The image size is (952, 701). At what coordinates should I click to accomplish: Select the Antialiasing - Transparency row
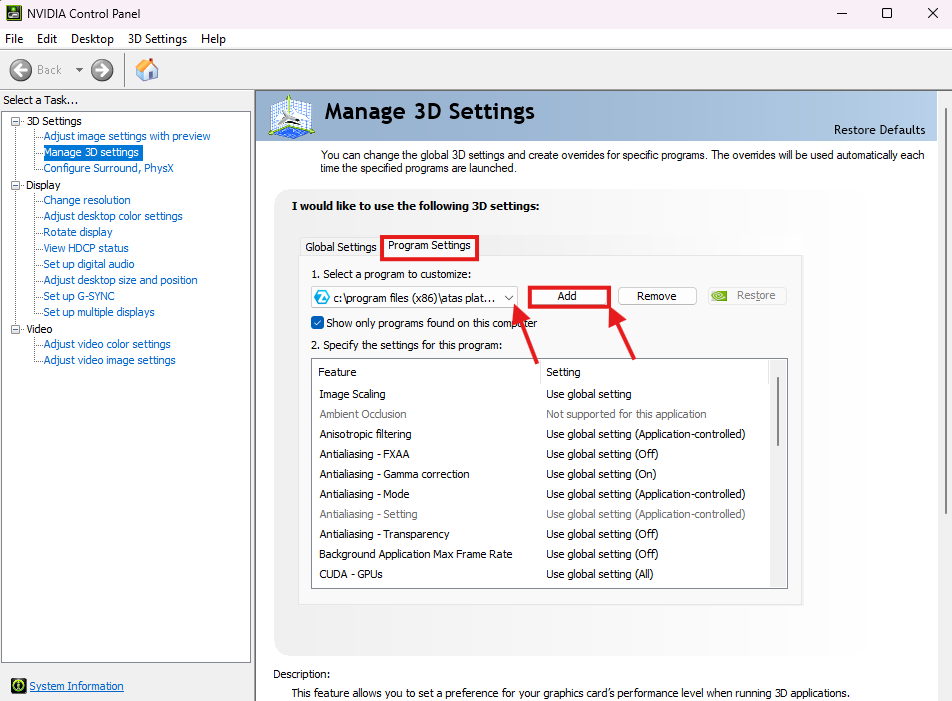(541, 534)
